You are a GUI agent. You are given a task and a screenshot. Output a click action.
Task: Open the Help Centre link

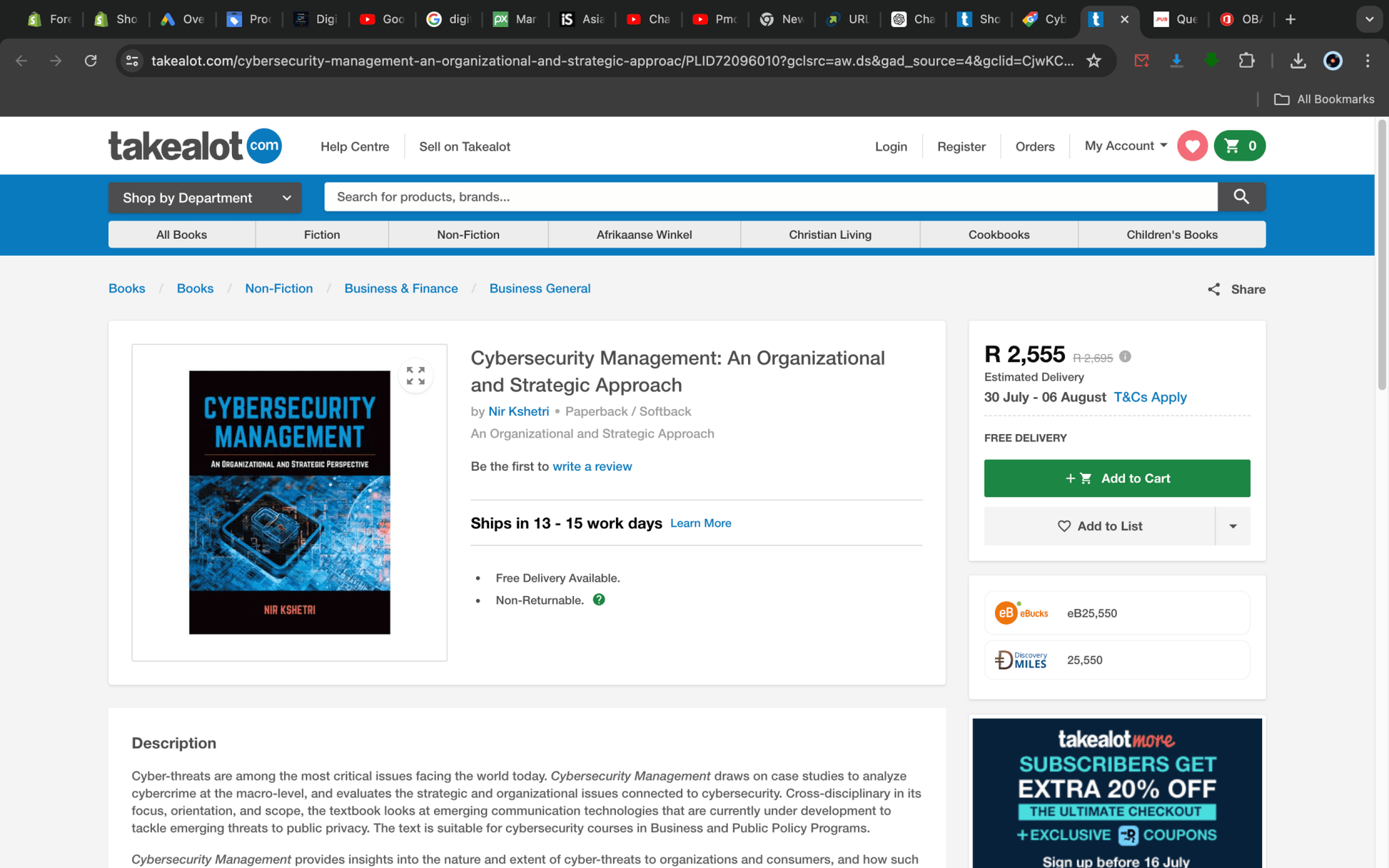point(355,146)
